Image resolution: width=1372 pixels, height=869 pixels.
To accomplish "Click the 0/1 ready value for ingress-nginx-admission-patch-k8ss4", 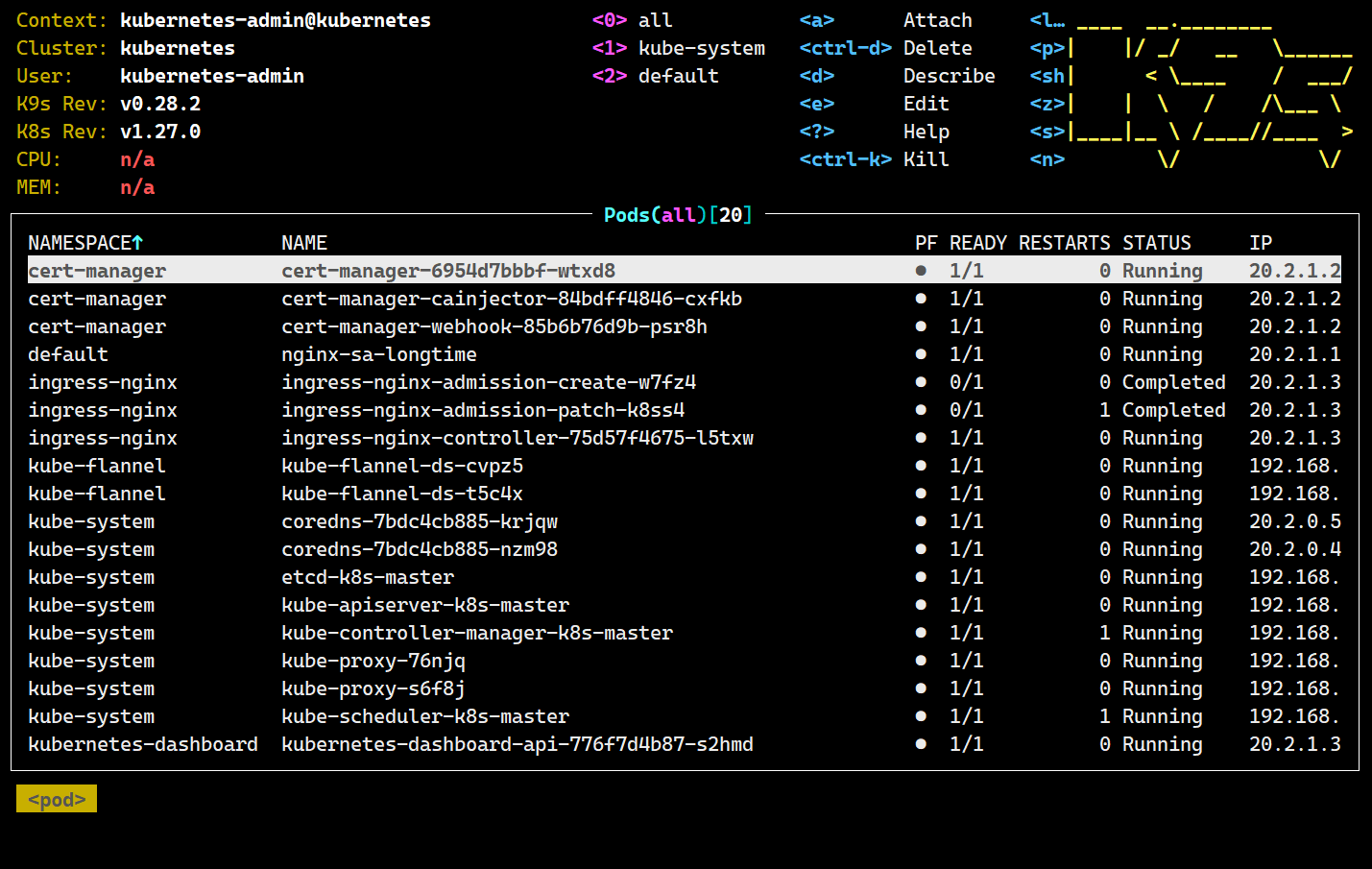I will coord(967,410).
